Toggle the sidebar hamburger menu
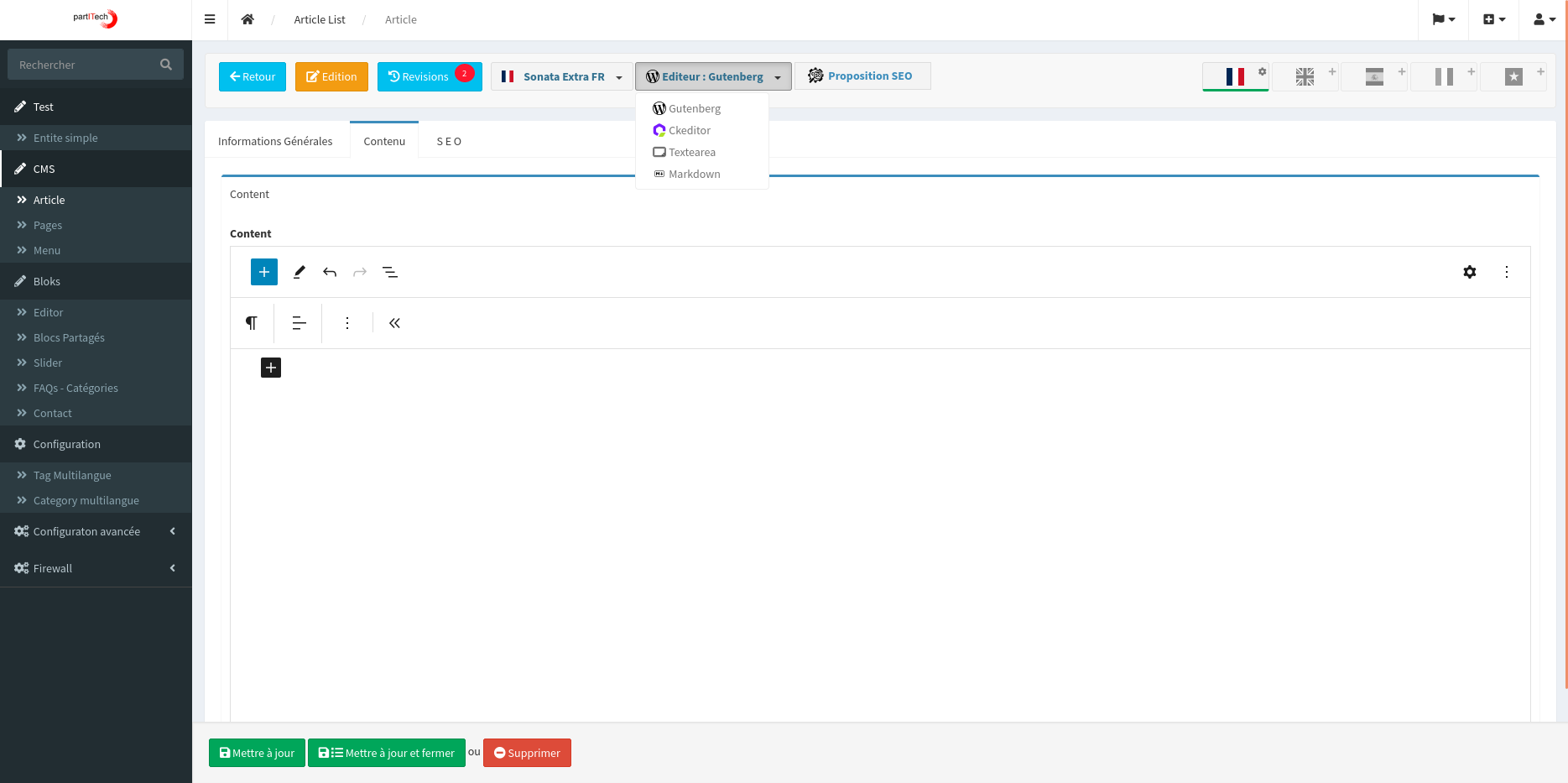 [210, 19]
